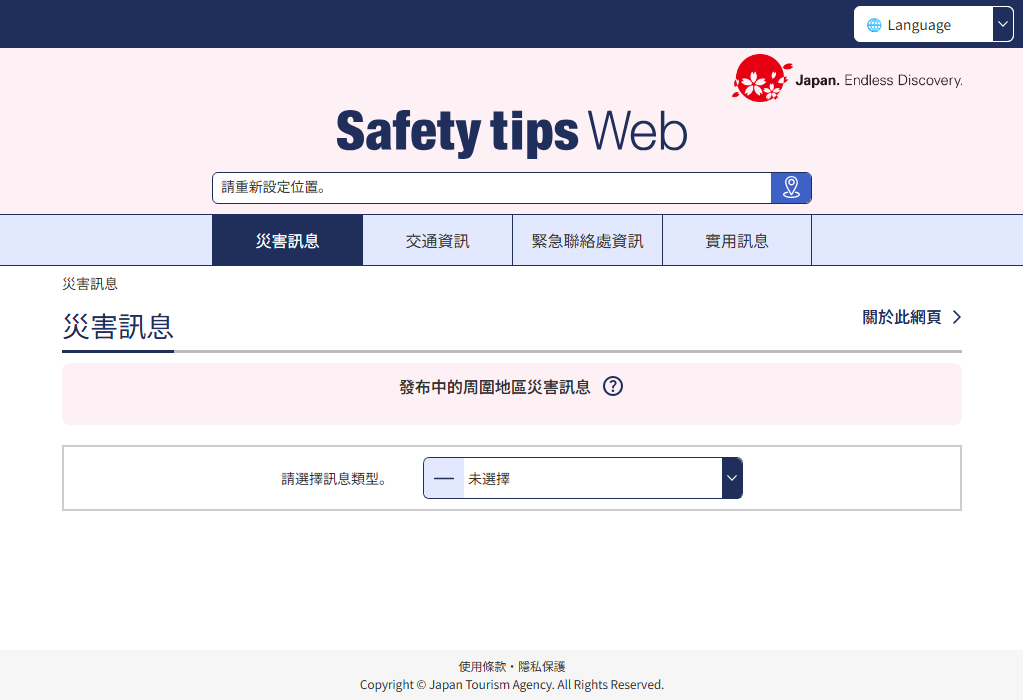Viewport: 1023px width, 700px height.
Task: Open the 緊急聯絡處資訊 tab
Action: click(587, 241)
